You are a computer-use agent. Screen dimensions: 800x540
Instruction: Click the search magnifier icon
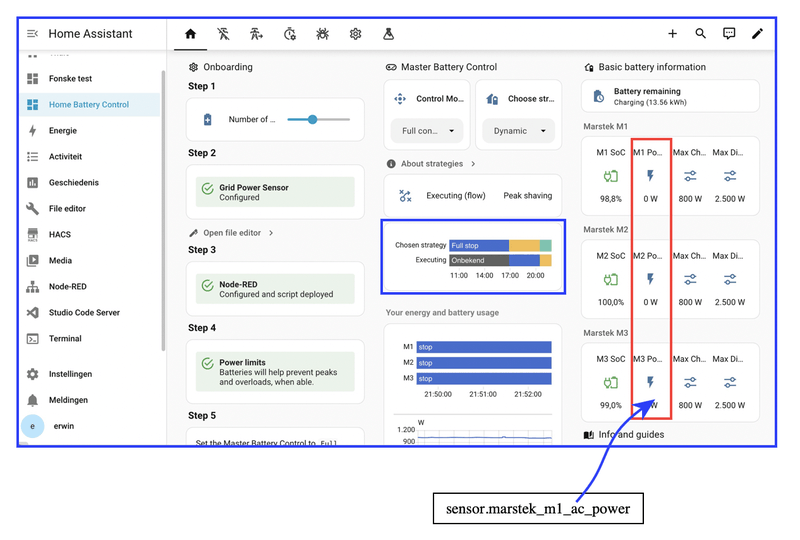coord(701,34)
